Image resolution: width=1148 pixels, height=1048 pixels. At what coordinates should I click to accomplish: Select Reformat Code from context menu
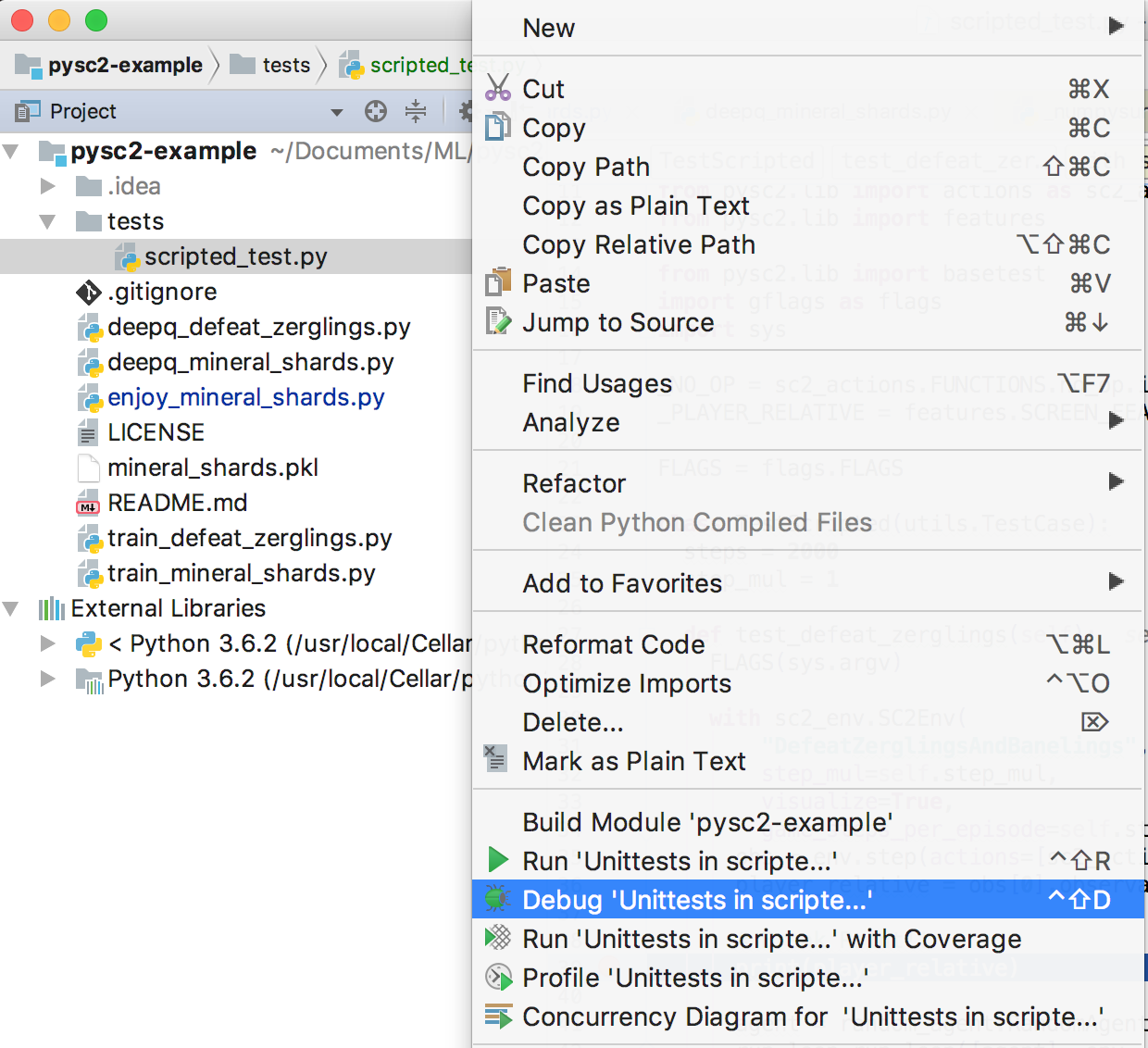point(614,644)
